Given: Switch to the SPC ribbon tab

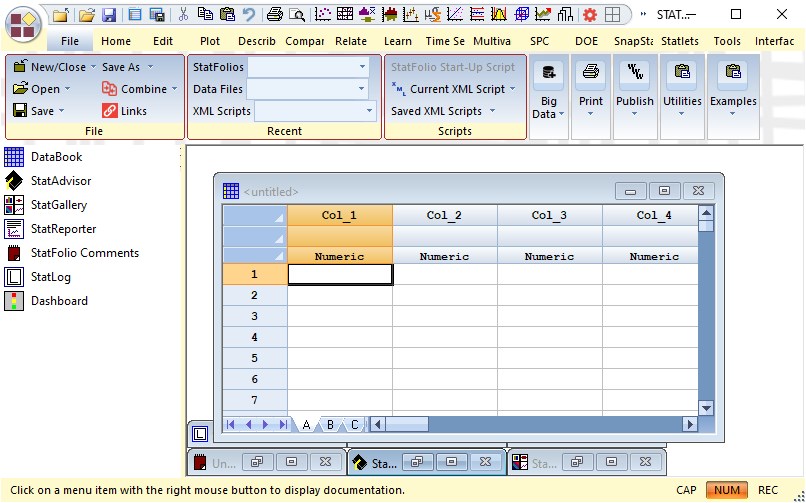Looking at the screenshot, I should click(539, 41).
